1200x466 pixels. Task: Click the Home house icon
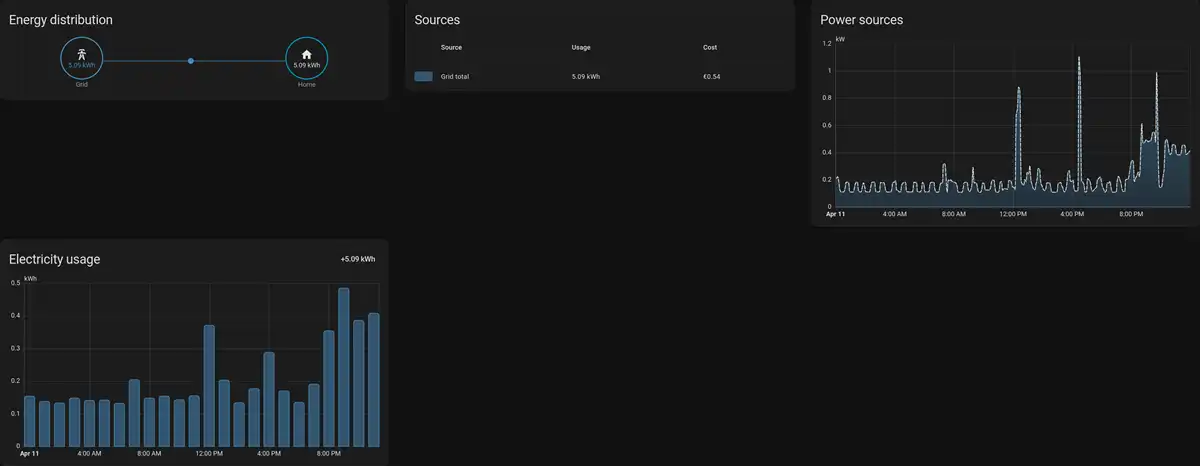[306, 55]
